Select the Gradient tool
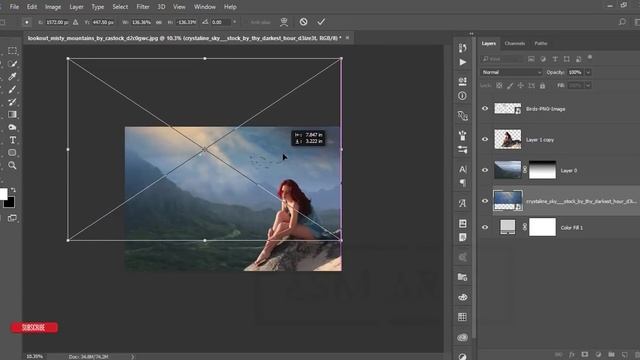The image size is (640, 360). tap(12, 115)
